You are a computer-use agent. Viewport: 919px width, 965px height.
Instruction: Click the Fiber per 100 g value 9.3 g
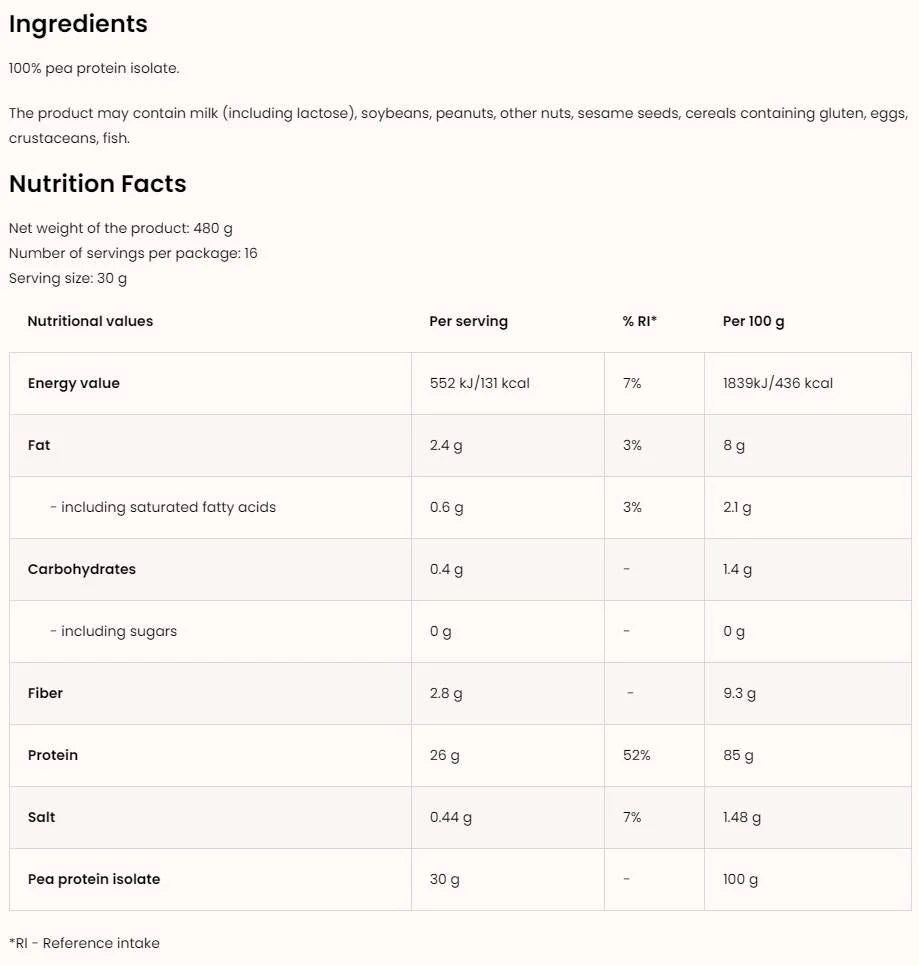[x=739, y=693]
